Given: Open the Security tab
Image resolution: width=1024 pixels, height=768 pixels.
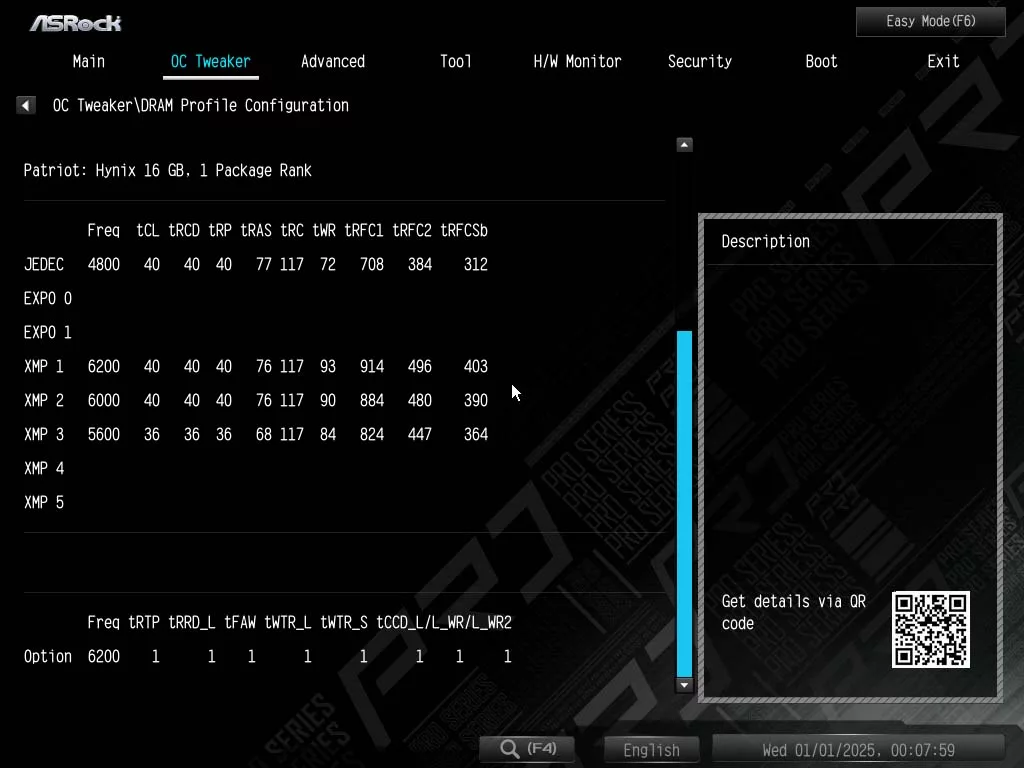Looking at the screenshot, I should tap(699, 61).
